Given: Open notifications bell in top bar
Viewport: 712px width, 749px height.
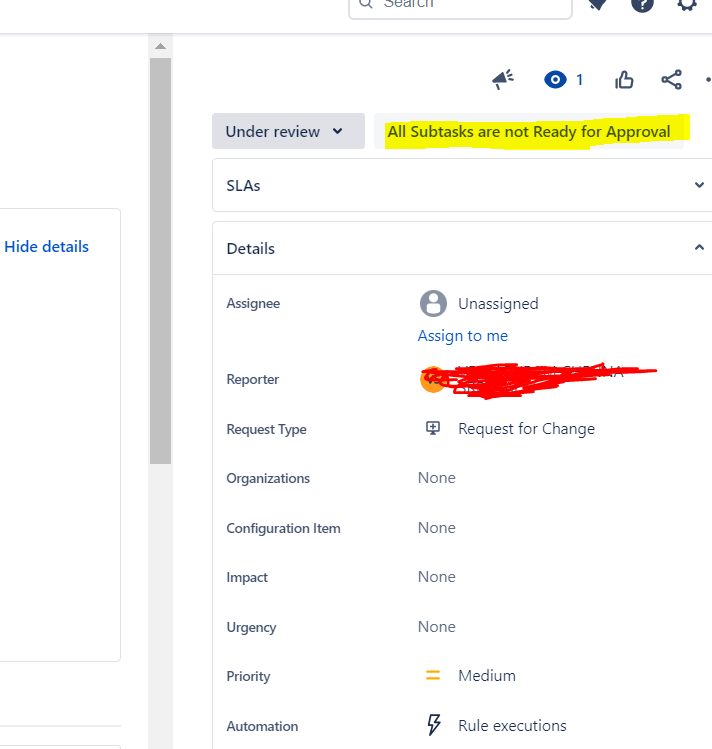Looking at the screenshot, I should tap(597, 5).
